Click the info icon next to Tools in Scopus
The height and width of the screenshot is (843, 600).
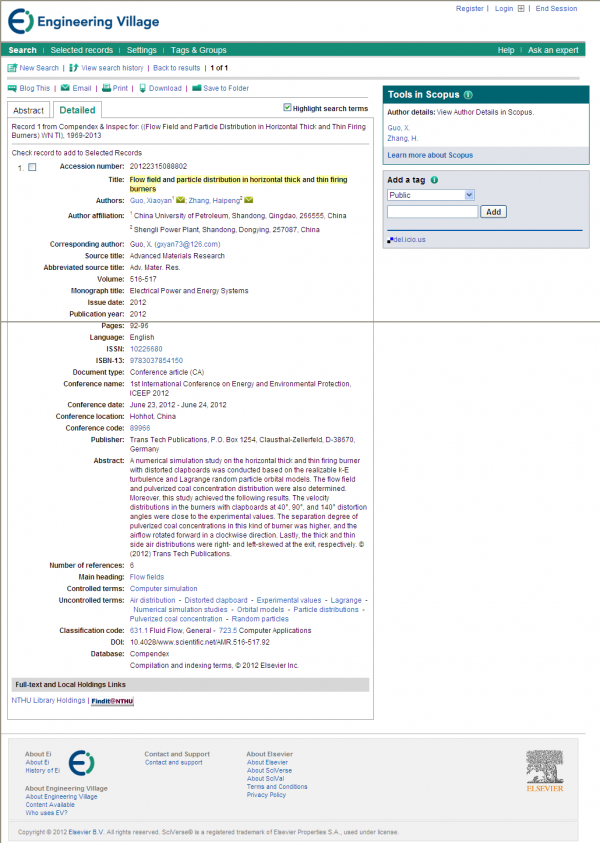[468, 95]
